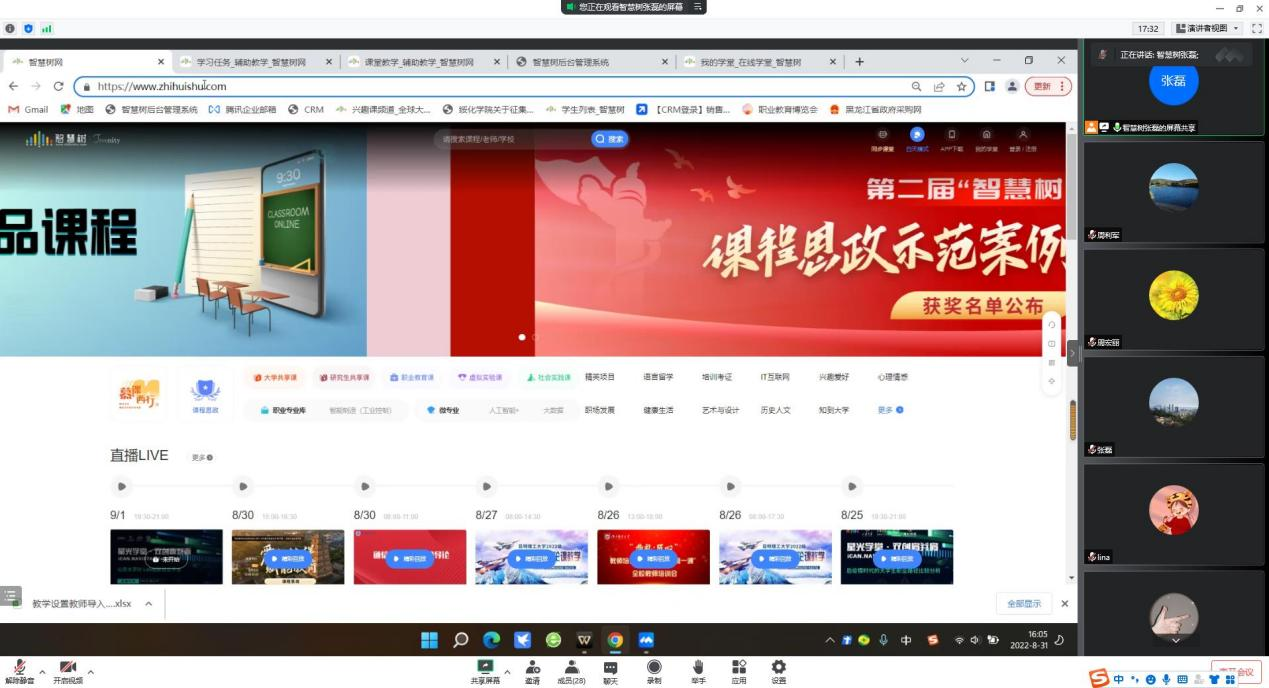
Task: Open Edge browser on shared taskbar
Action: [x=491, y=640]
